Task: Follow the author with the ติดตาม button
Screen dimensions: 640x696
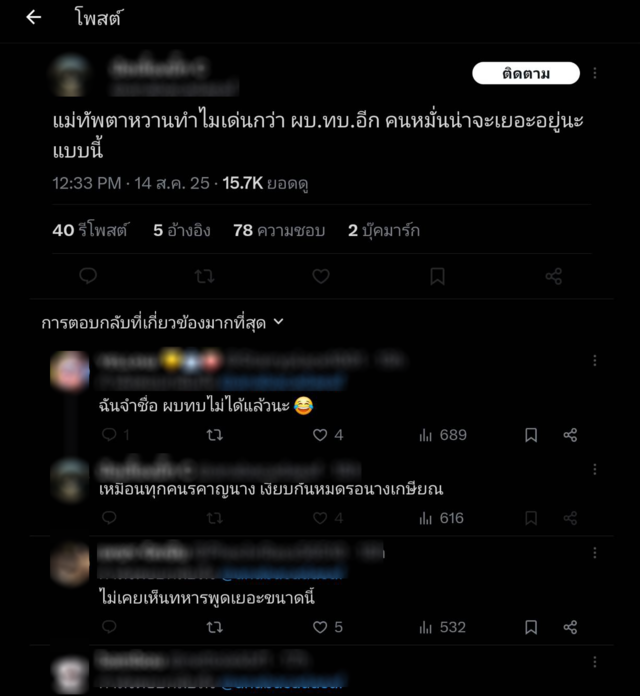Action: [526, 73]
